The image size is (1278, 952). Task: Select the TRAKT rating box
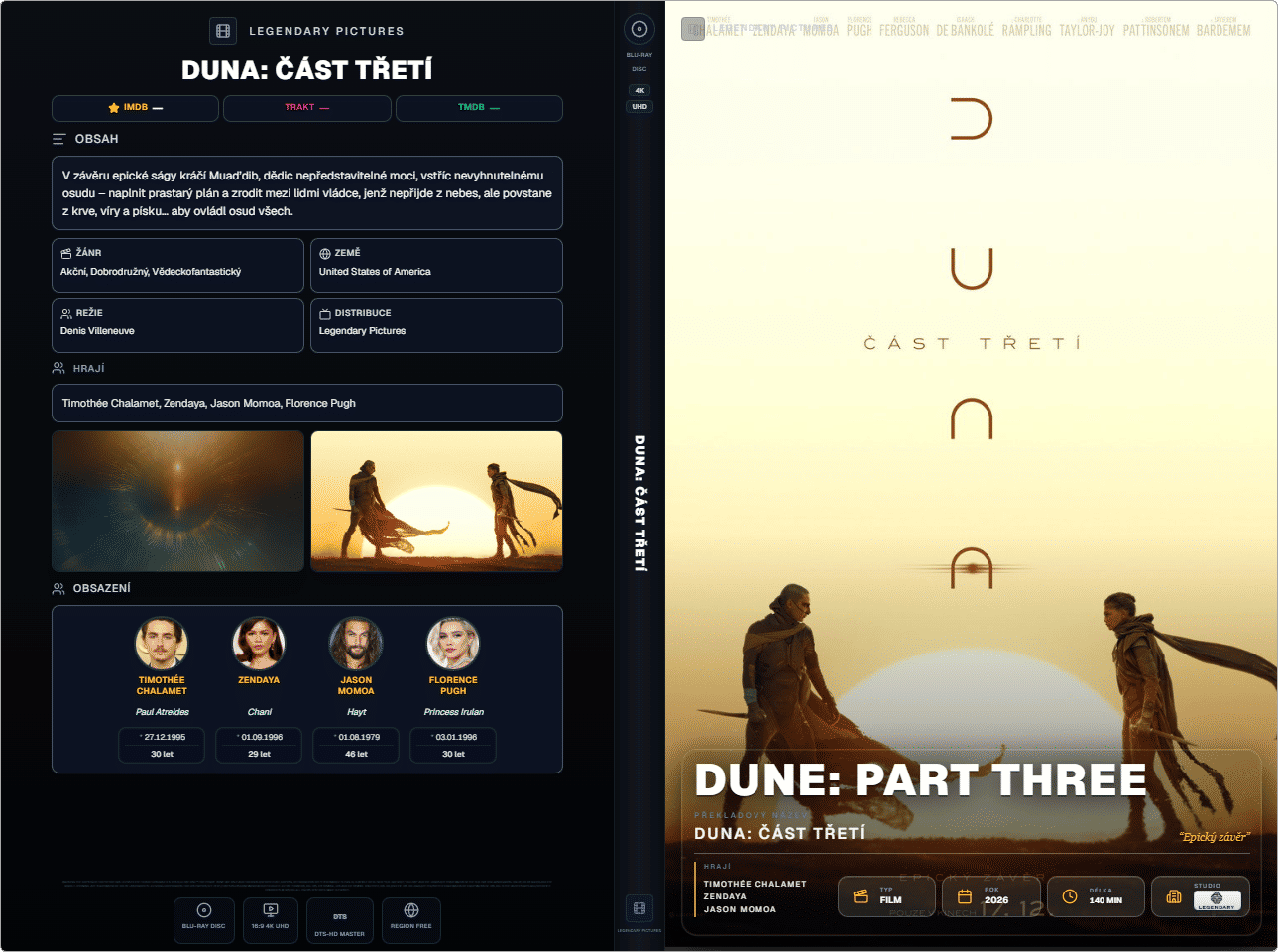(x=307, y=108)
